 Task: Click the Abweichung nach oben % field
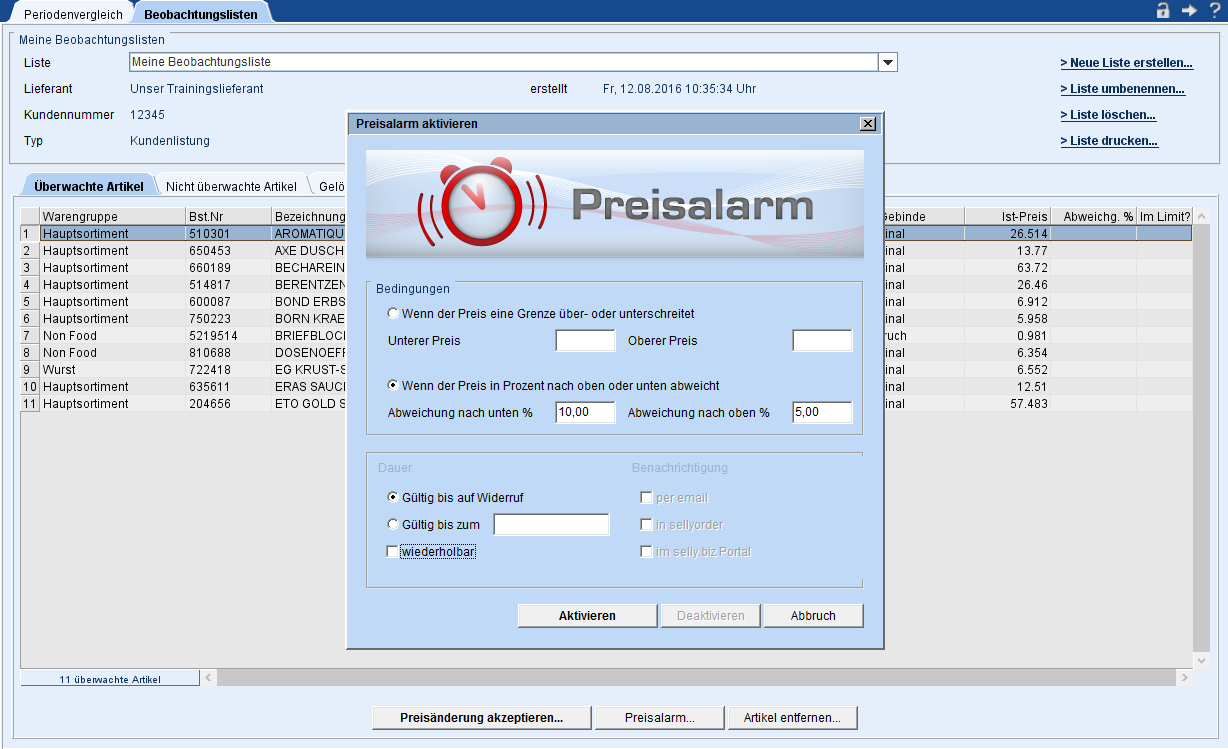822,413
